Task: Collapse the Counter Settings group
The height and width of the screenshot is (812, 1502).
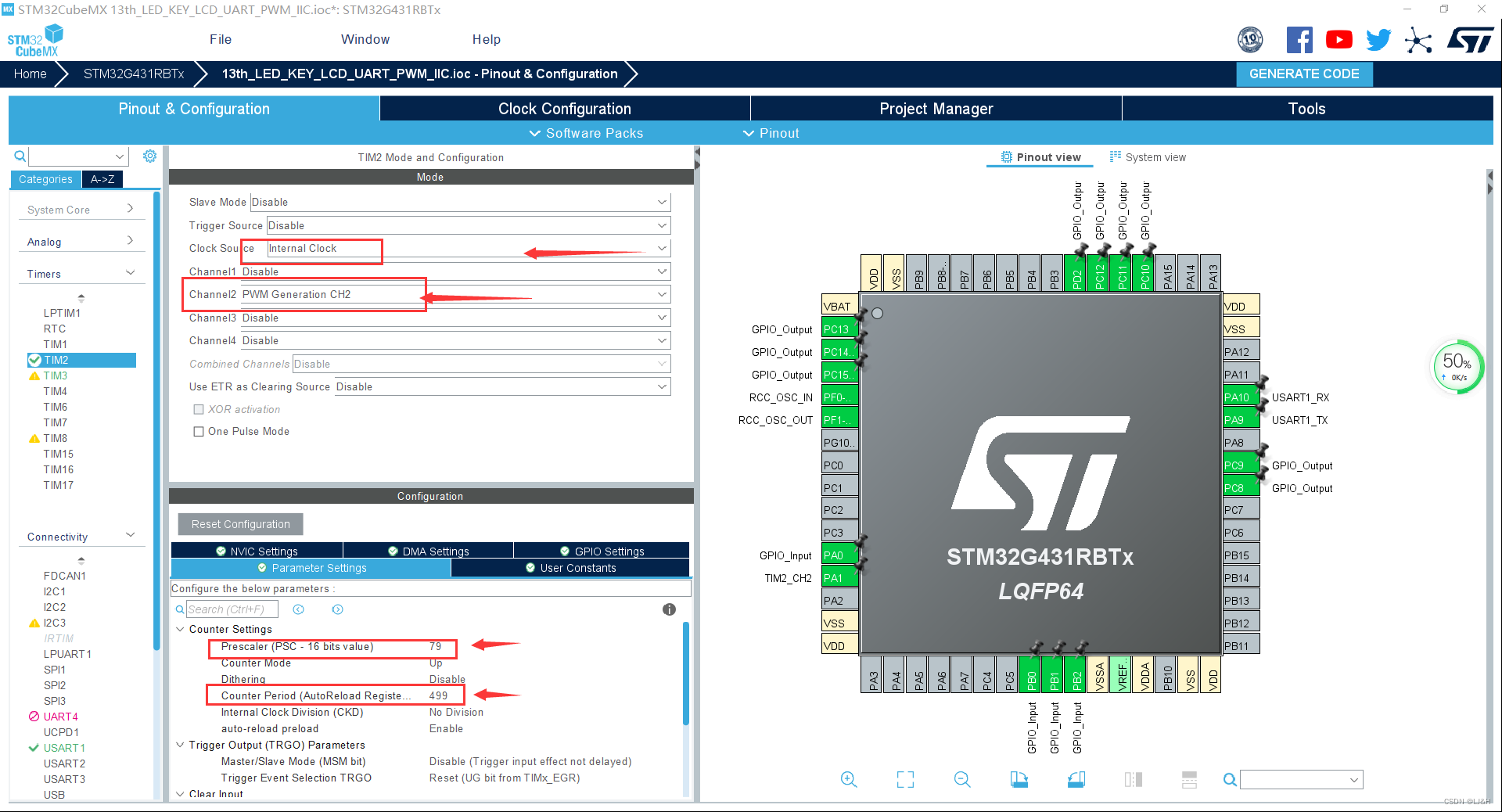Action: 181,628
